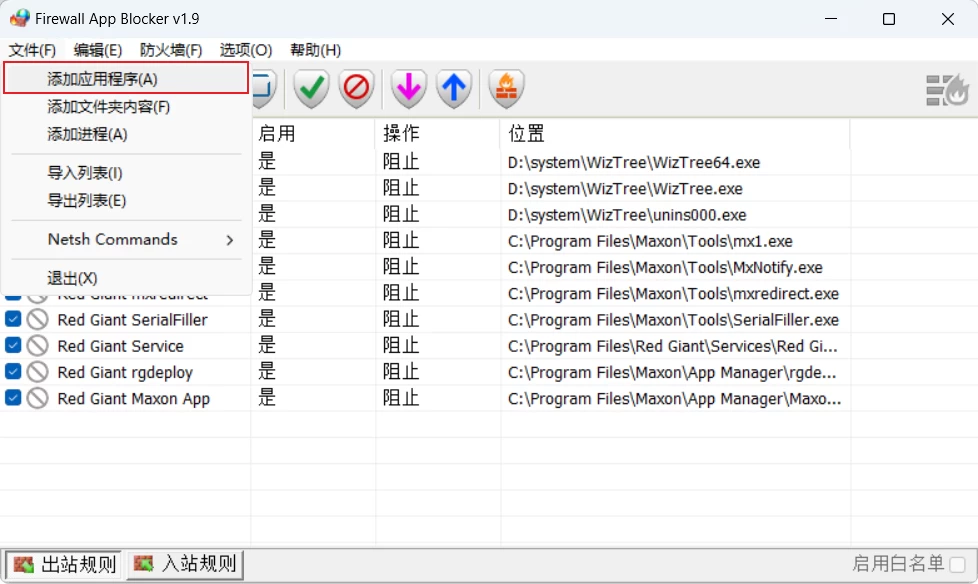Open the 选项(O) menu

pos(246,50)
